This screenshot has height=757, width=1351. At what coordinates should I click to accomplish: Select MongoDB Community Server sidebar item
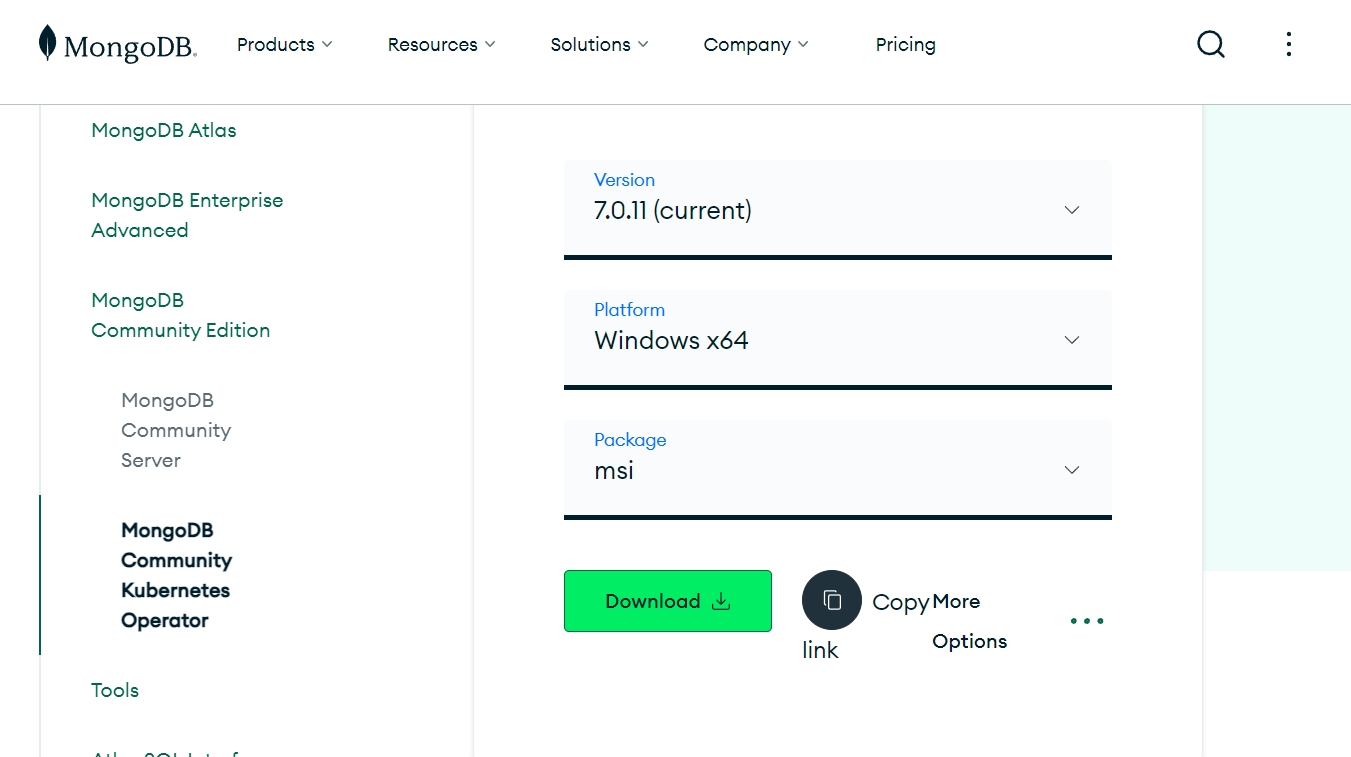(175, 430)
